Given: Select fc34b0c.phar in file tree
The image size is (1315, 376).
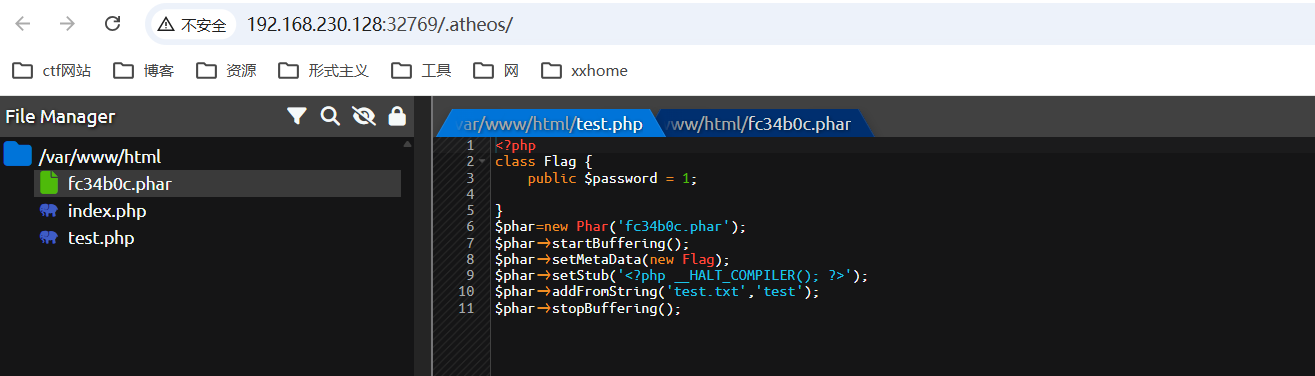Looking at the screenshot, I should coord(217,184).
